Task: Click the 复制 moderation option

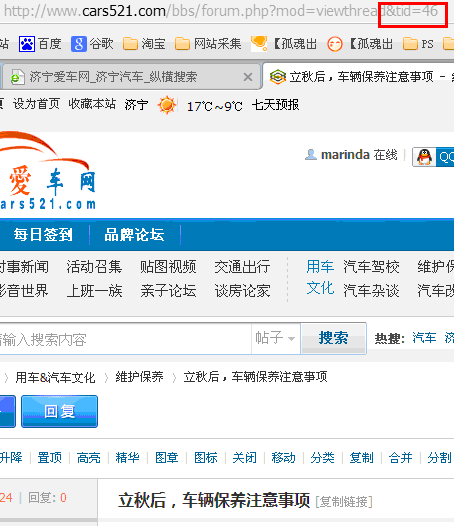Action: point(361,458)
